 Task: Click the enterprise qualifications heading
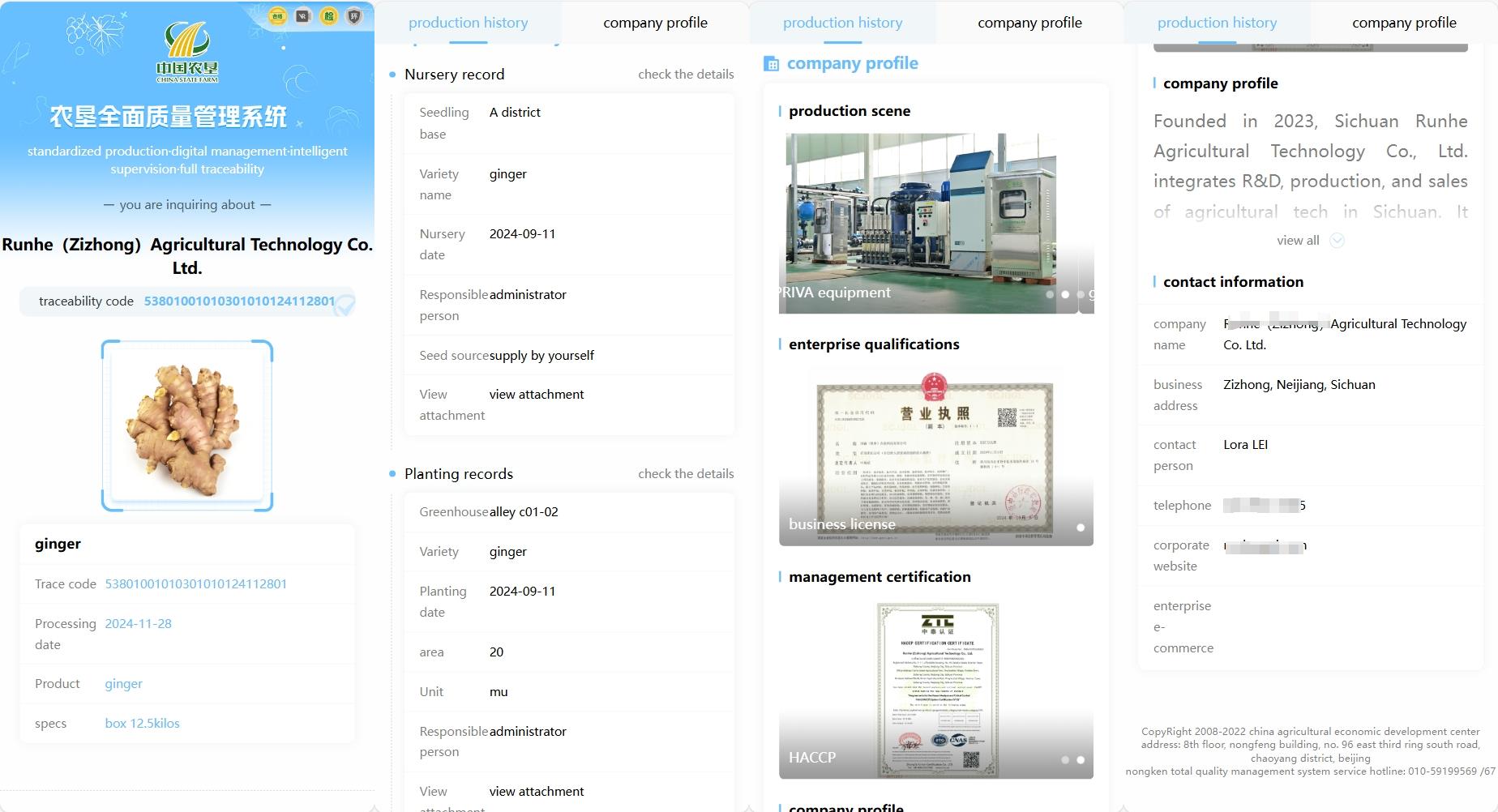click(874, 344)
